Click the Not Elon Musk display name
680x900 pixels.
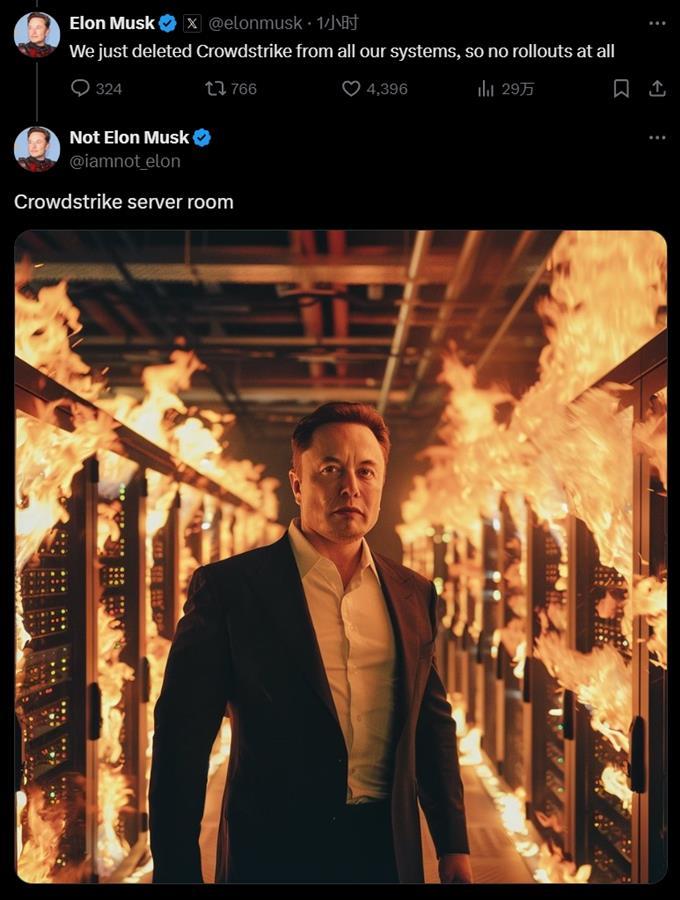pos(129,137)
